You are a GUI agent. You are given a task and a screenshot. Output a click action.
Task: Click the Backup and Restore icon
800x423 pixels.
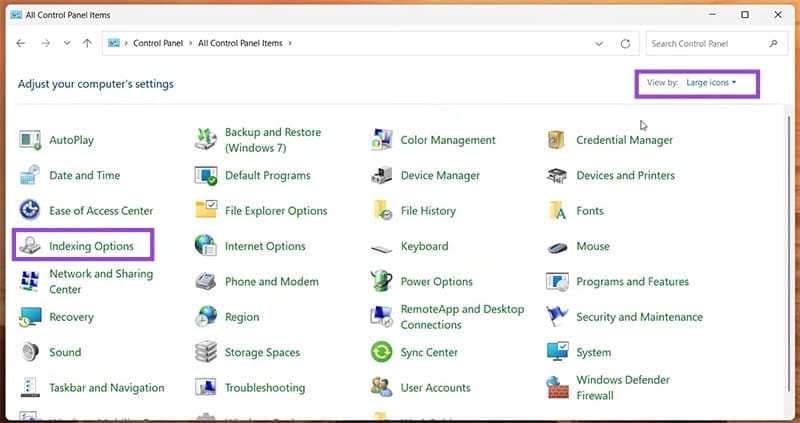click(x=206, y=140)
